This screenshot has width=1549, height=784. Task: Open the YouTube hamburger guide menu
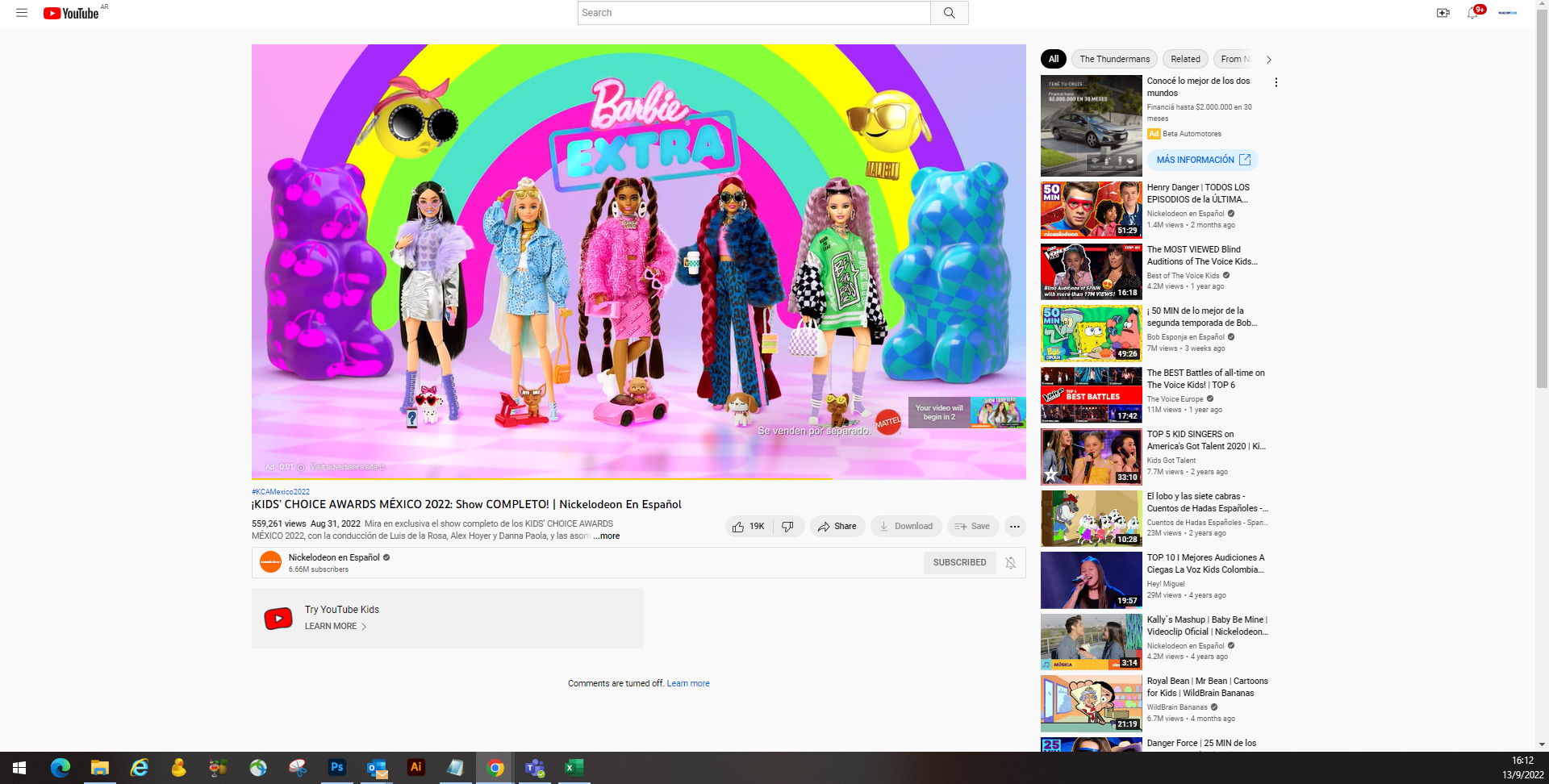pos(22,13)
